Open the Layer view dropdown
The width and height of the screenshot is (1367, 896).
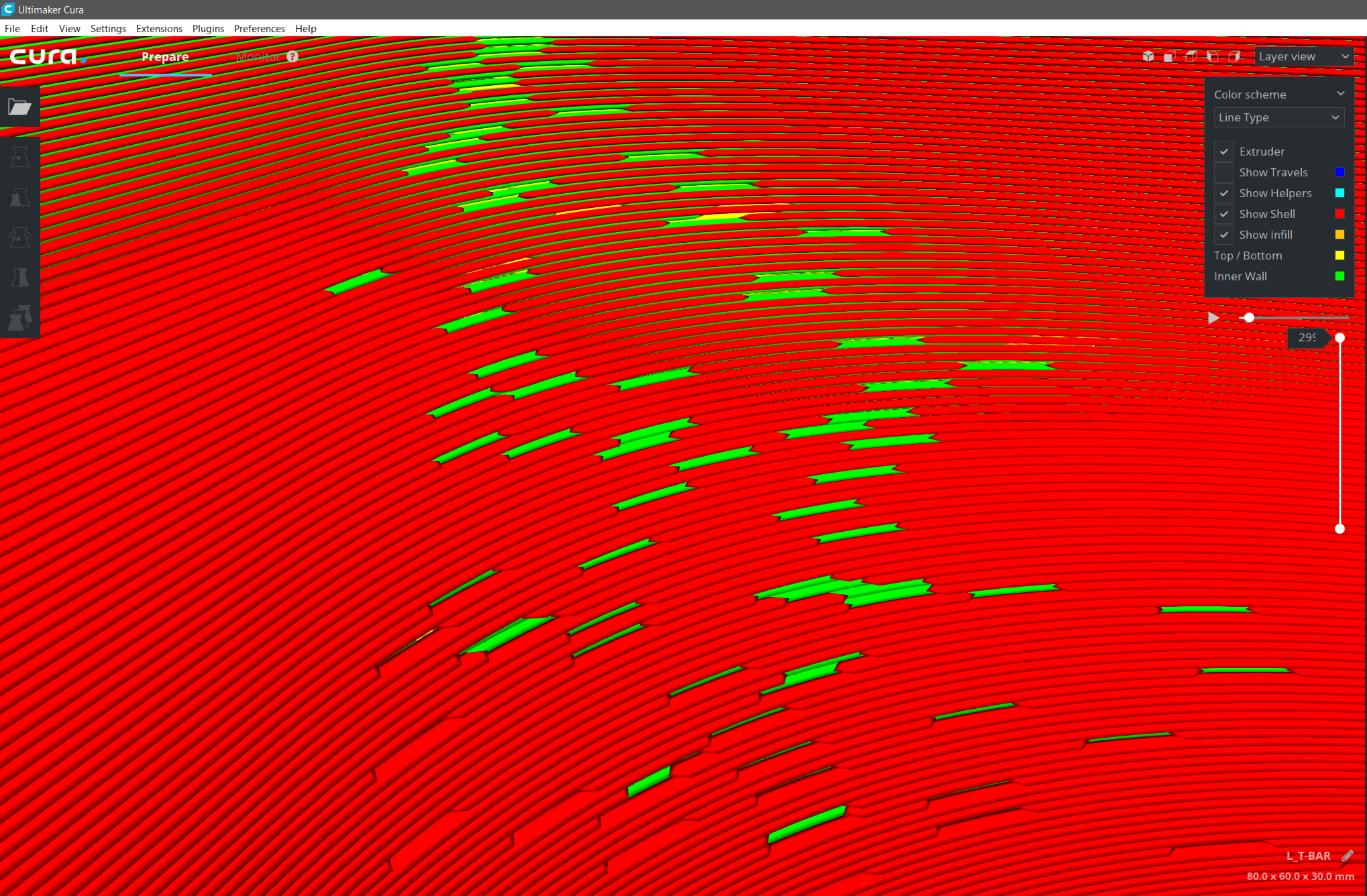1303,56
